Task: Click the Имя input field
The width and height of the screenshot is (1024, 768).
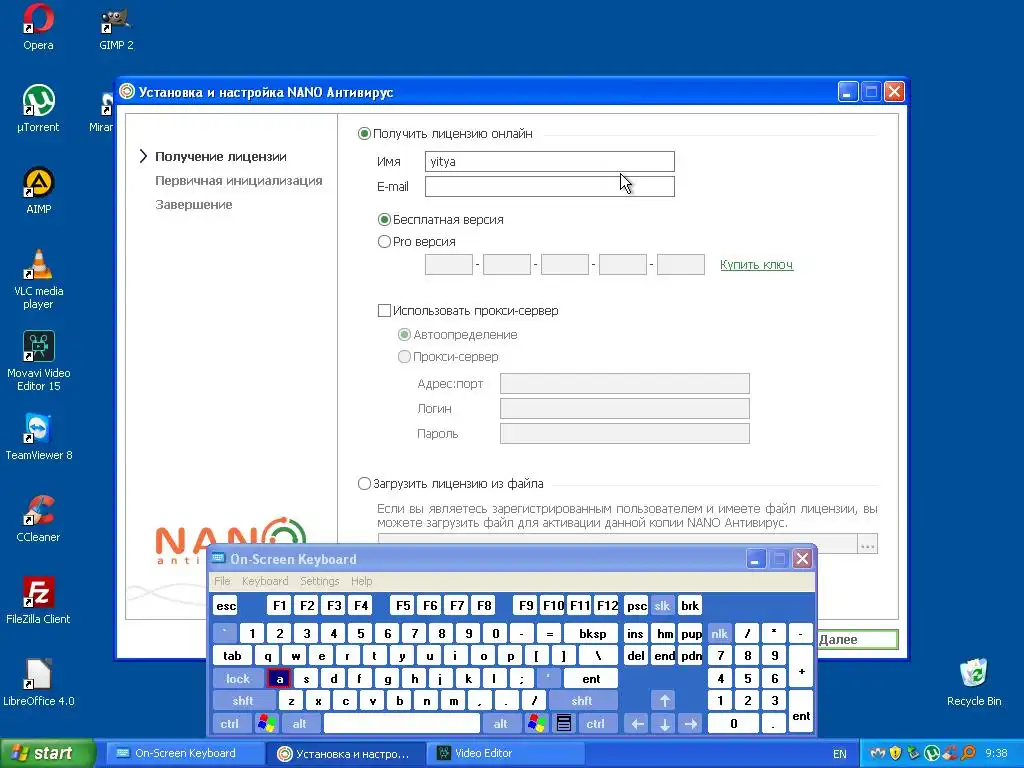Action: pos(549,161)
